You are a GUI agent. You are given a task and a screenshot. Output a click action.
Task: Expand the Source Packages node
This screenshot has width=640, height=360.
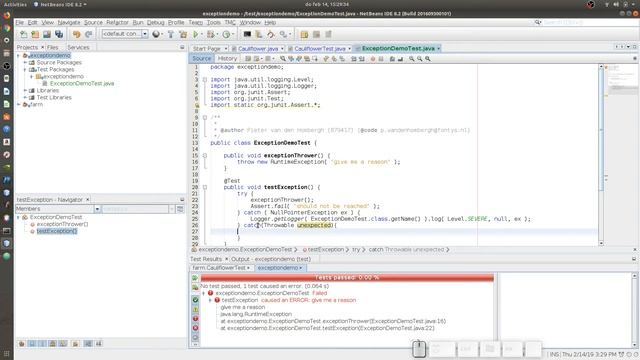(x=25, y=62)
